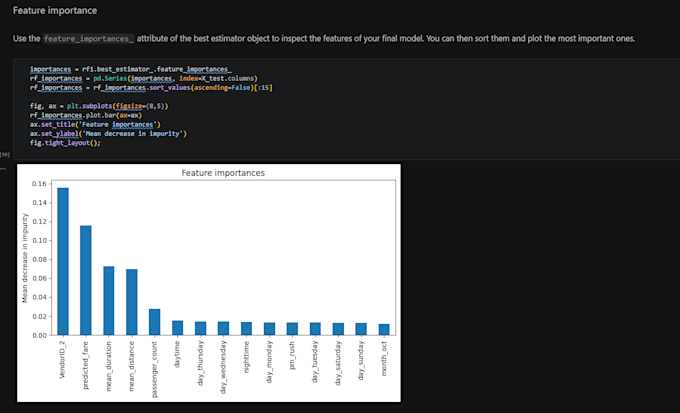Click the cell execution count next to the code cell
Viewport: 680px width, 413px height.
pos(5,154)
